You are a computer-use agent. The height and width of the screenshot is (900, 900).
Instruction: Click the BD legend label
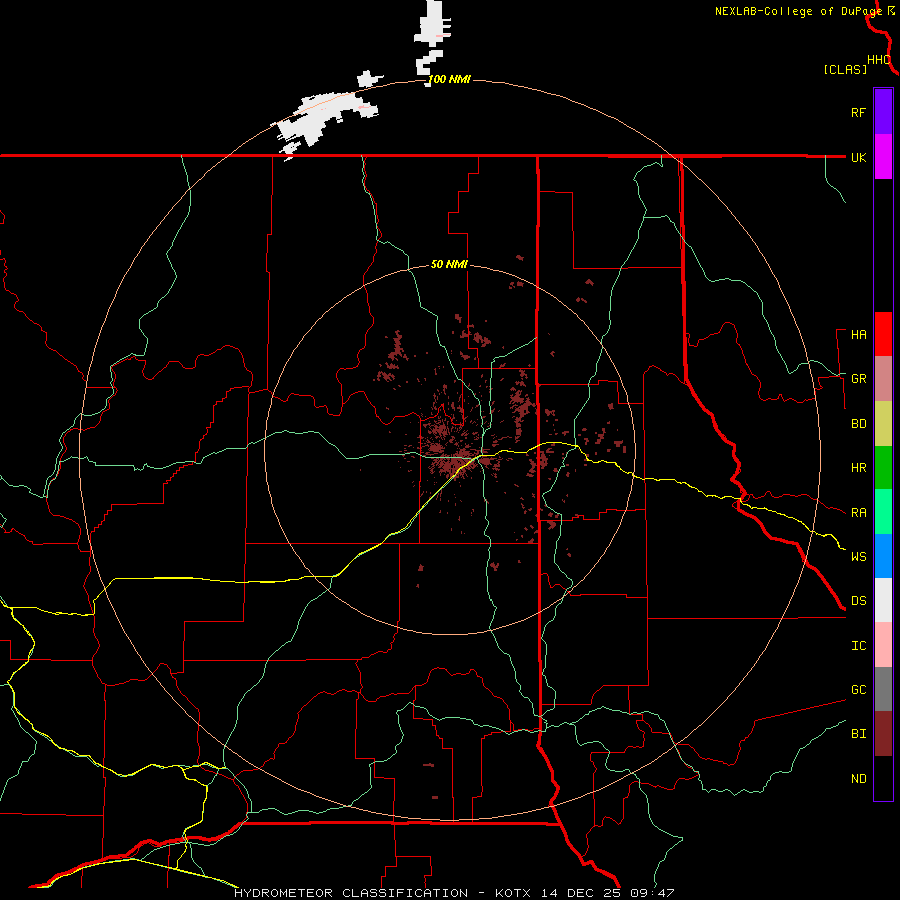point(858,424)
